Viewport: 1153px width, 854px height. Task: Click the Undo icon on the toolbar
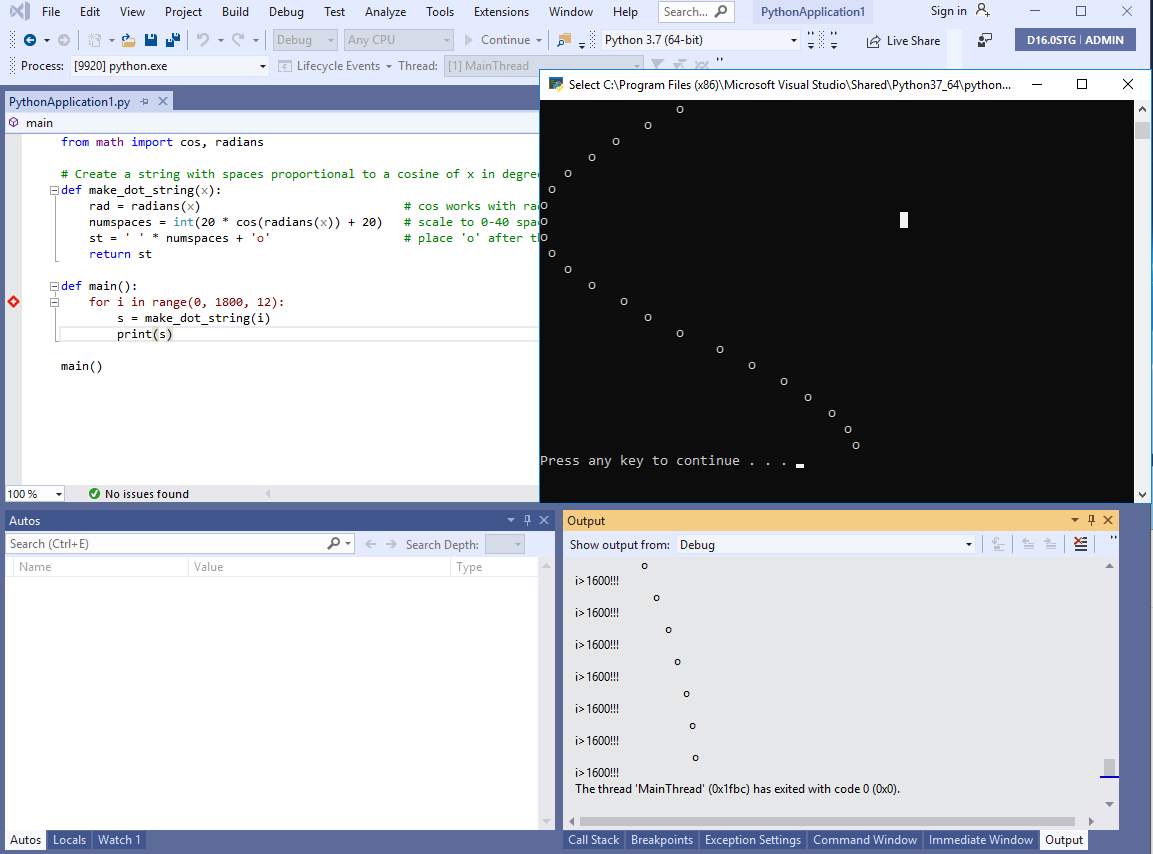pyautogui.click(x=203, y=40)
